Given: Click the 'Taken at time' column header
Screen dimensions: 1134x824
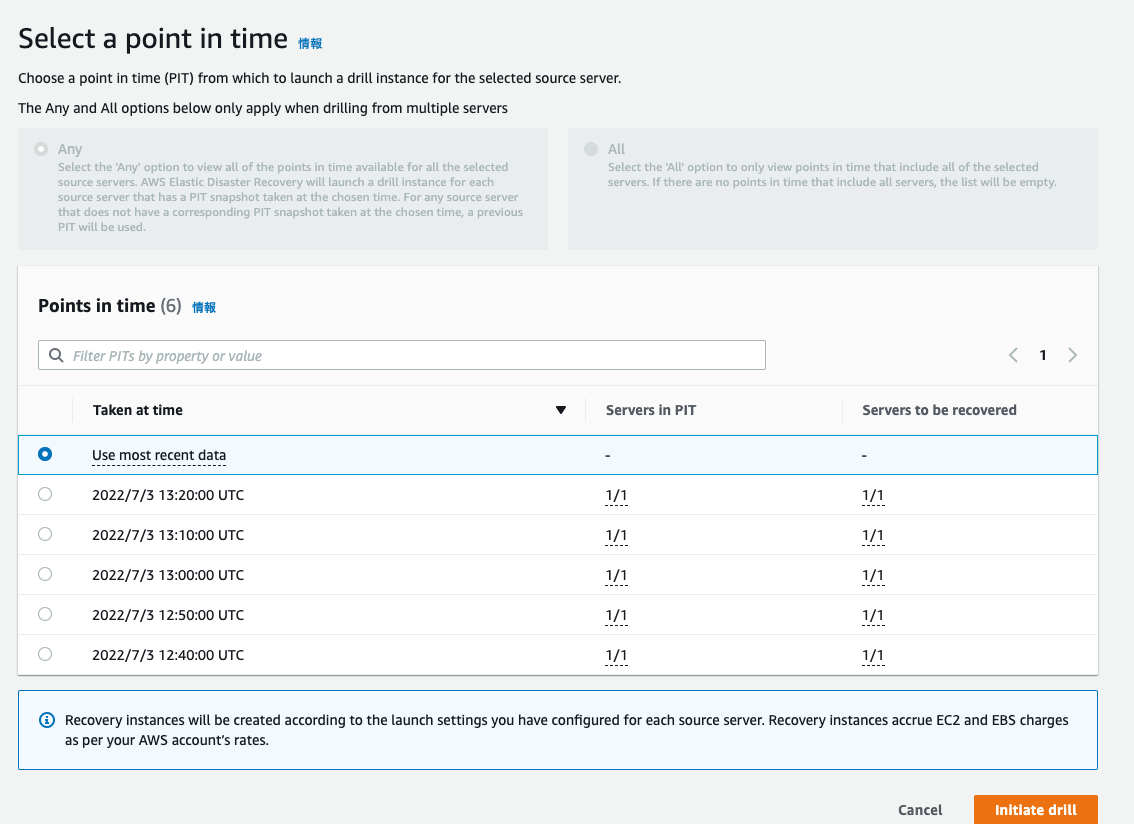Looking at the screenshot, I should (x=137, y=410).
